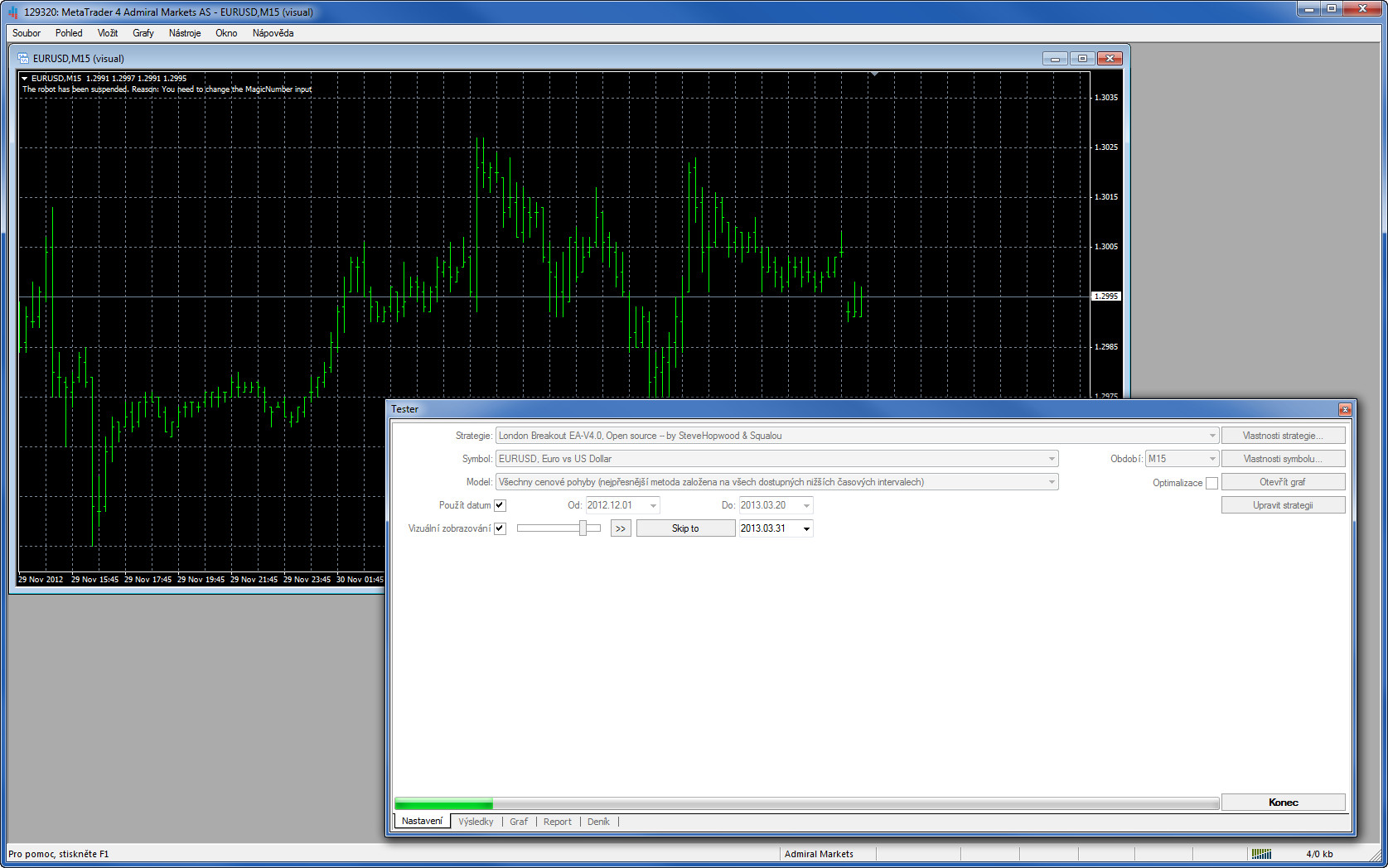This screenshot has height=868, width=1388.
Task: Click the MetaTrader app icon in title bar
Action: (12, 12)
